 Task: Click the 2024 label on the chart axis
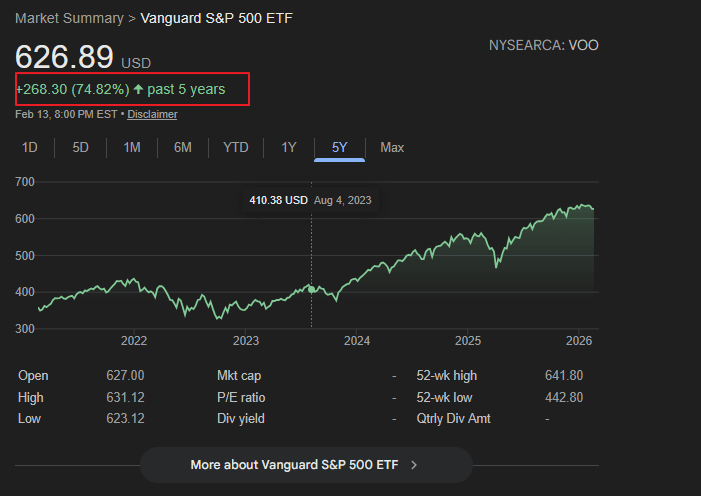[x=357, y=340]
